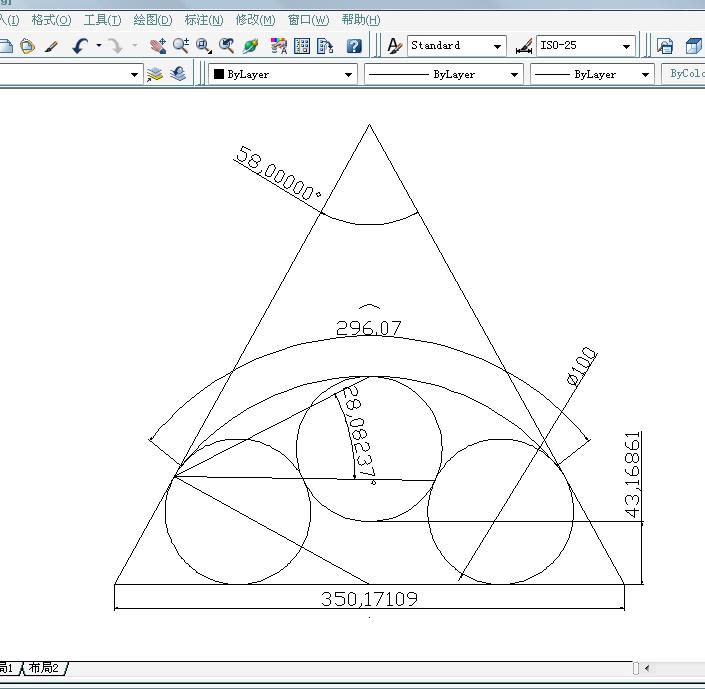Switch to the 布局2 layout tab

pos(44,668)
